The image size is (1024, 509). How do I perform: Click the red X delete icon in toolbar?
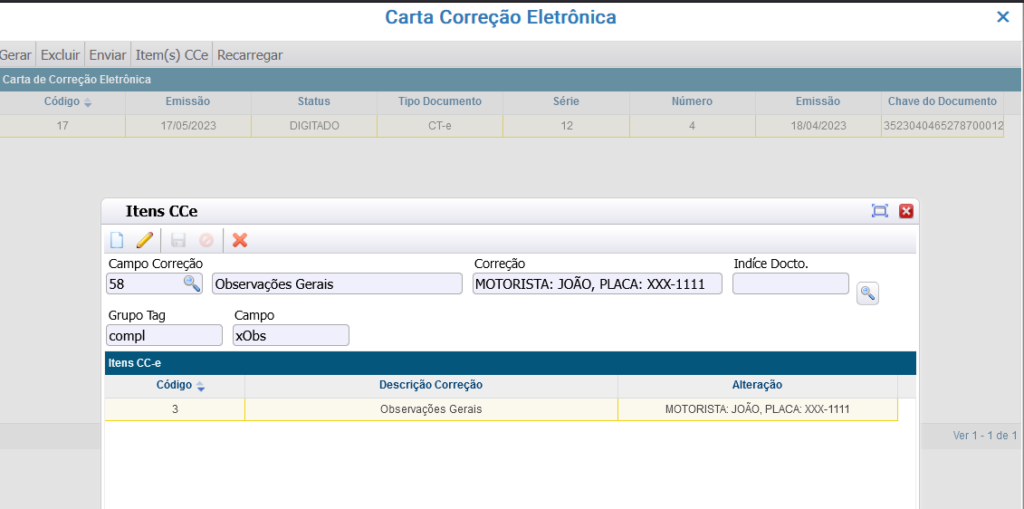click(240, 240)
